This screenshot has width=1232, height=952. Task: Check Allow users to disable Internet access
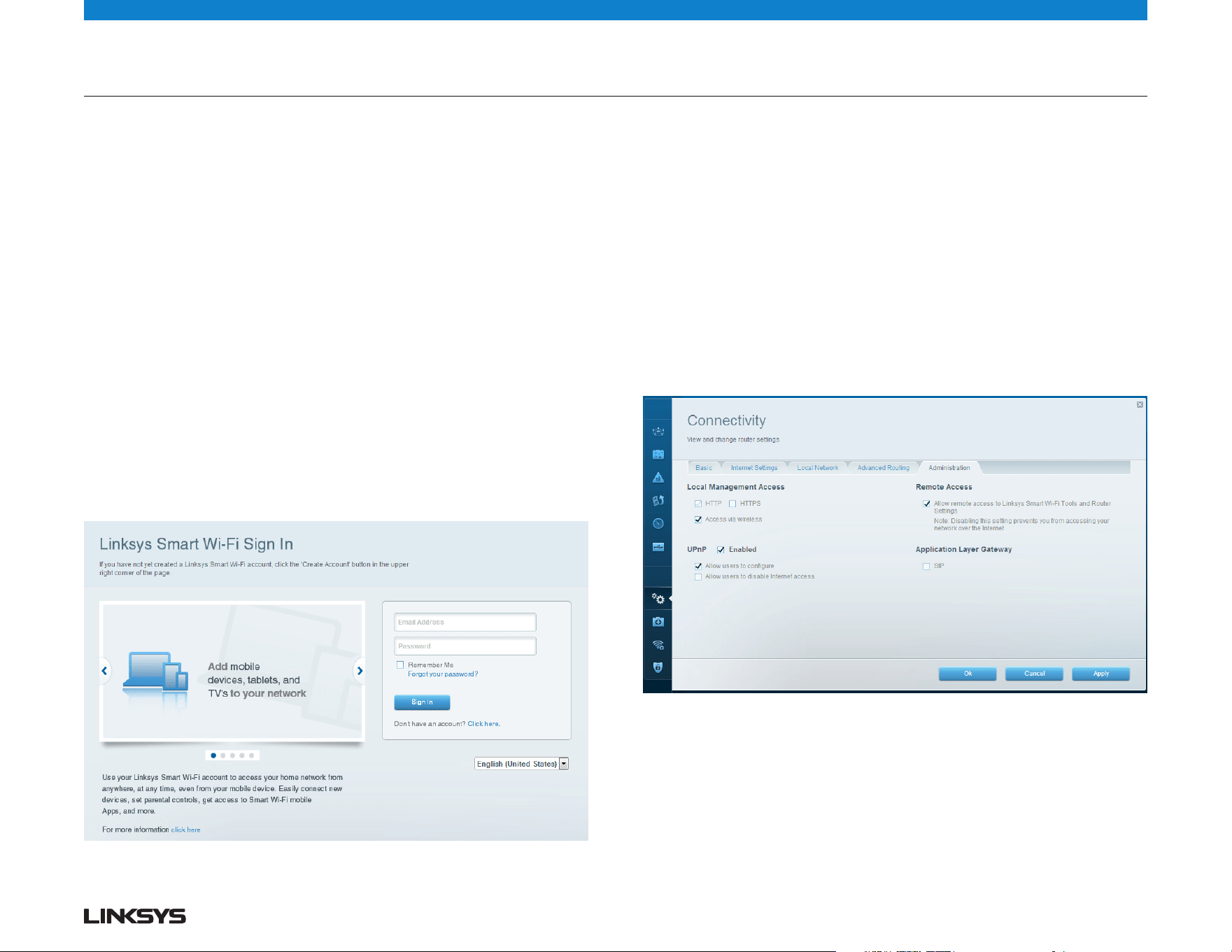click(x=698, y=577)
